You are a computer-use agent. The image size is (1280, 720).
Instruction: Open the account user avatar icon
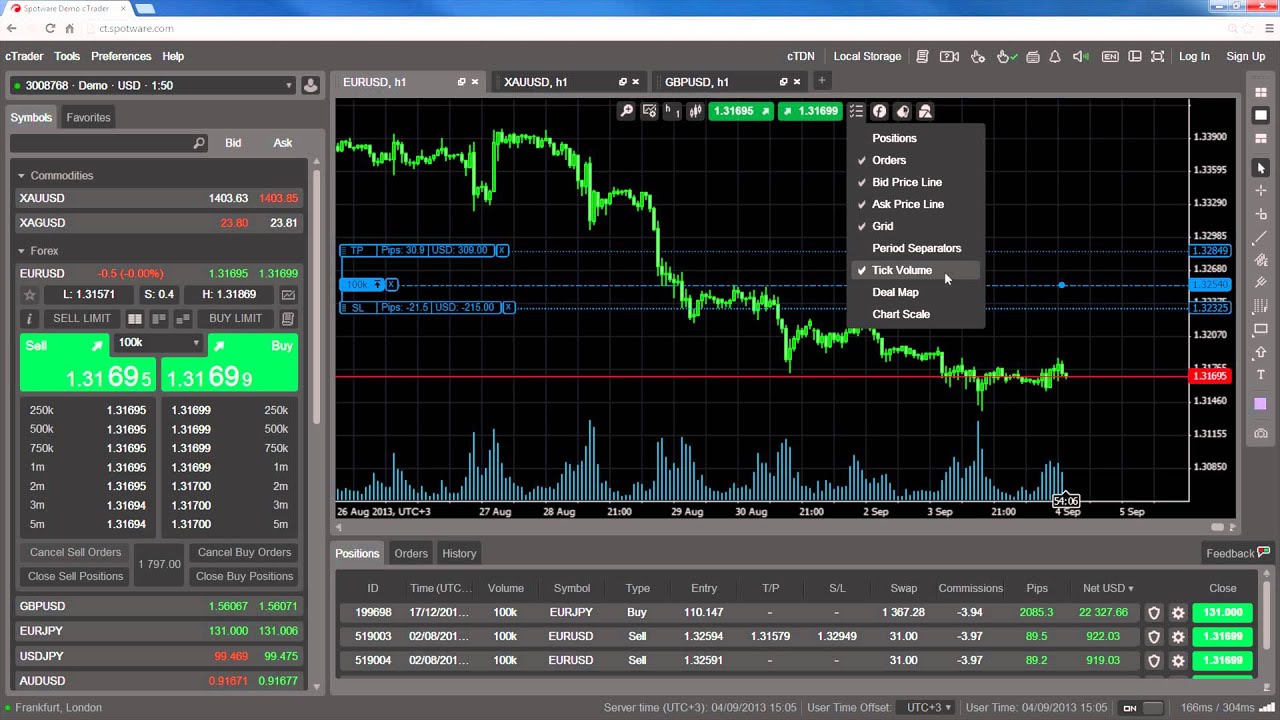pyautogui.click(x=311, y=85)
